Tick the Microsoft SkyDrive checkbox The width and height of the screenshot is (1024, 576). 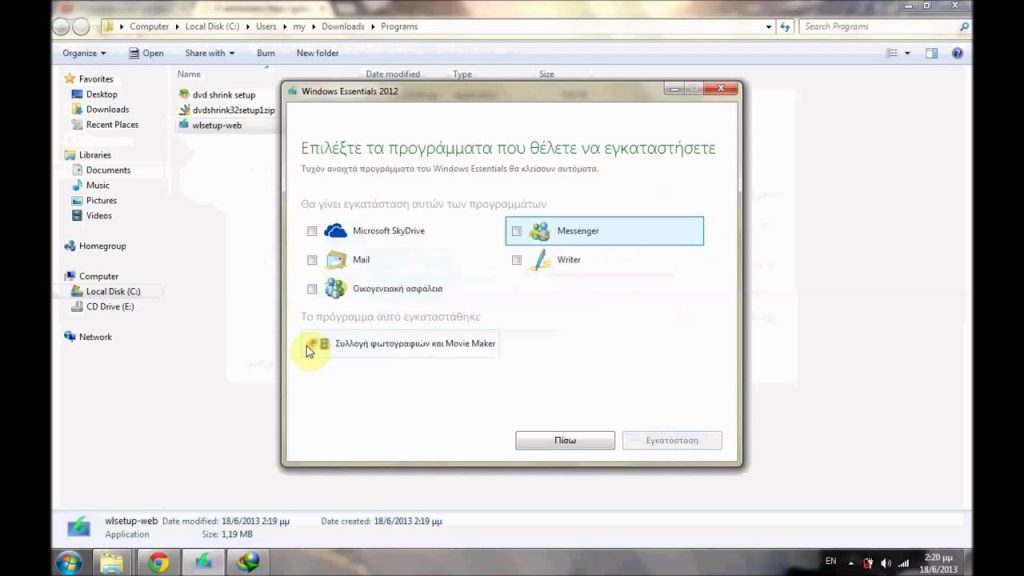pos(312,231)
